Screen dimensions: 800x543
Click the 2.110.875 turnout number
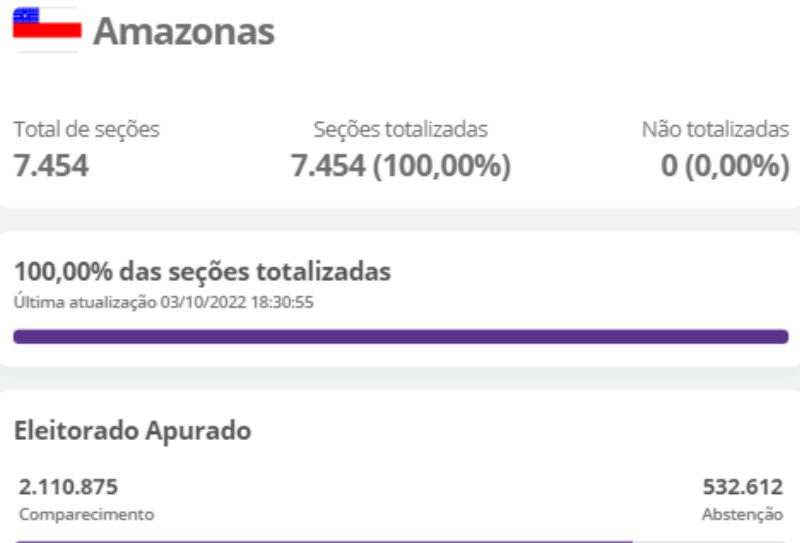pyautogui.click(x=68, y=487)
